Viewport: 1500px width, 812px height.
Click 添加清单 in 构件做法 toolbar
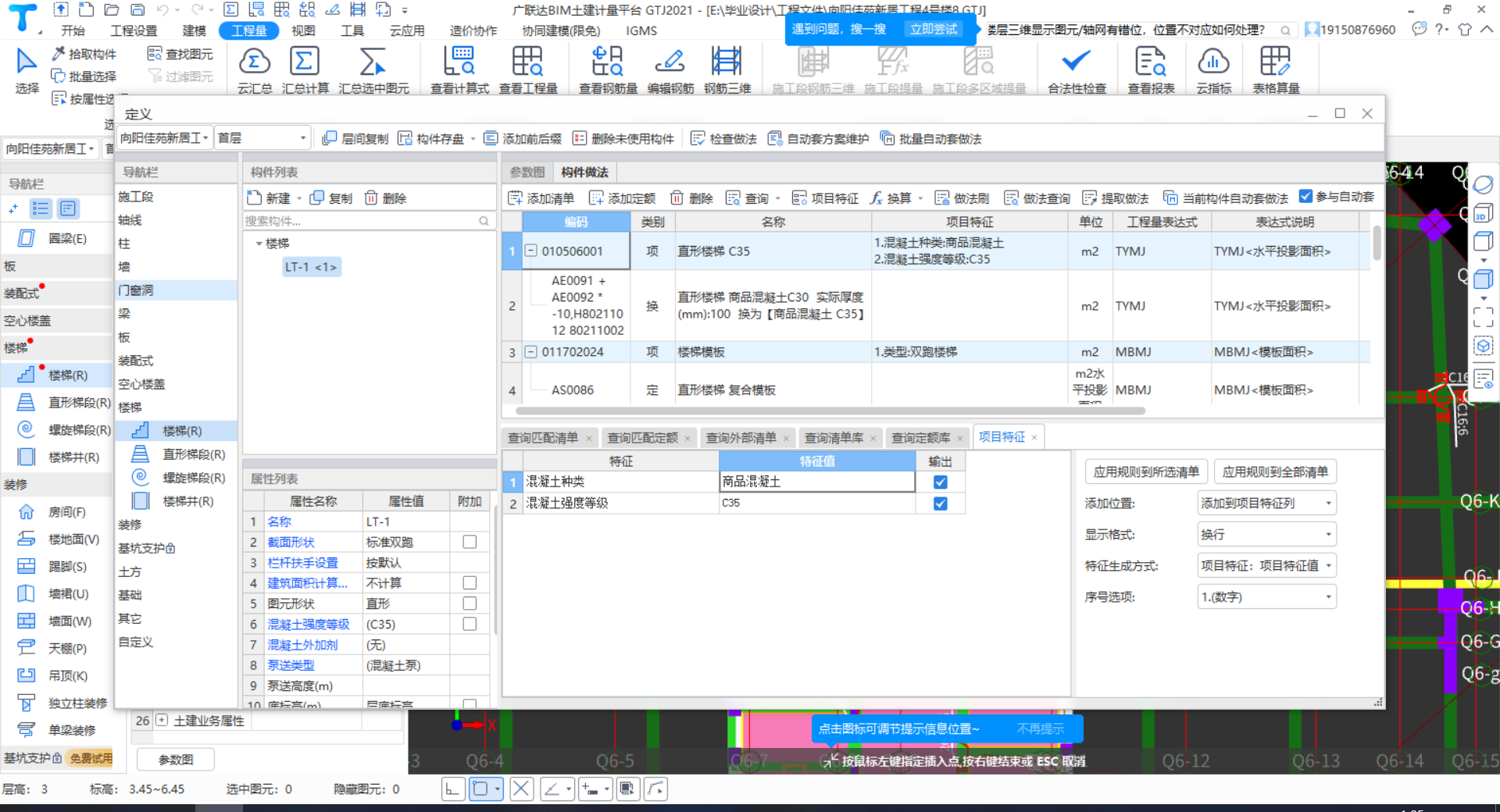point(541,198)
